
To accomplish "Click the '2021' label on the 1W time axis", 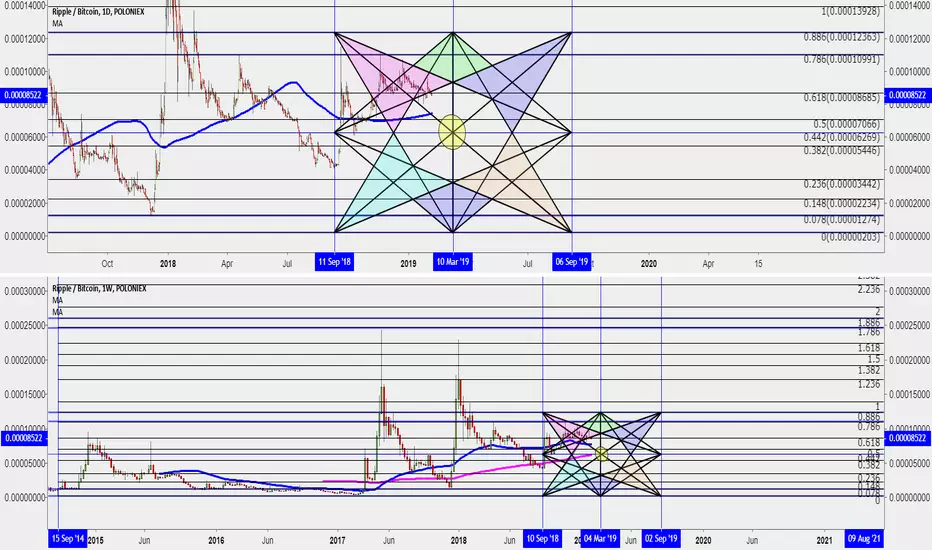I will pyautogui.click(x=824, y=540).
